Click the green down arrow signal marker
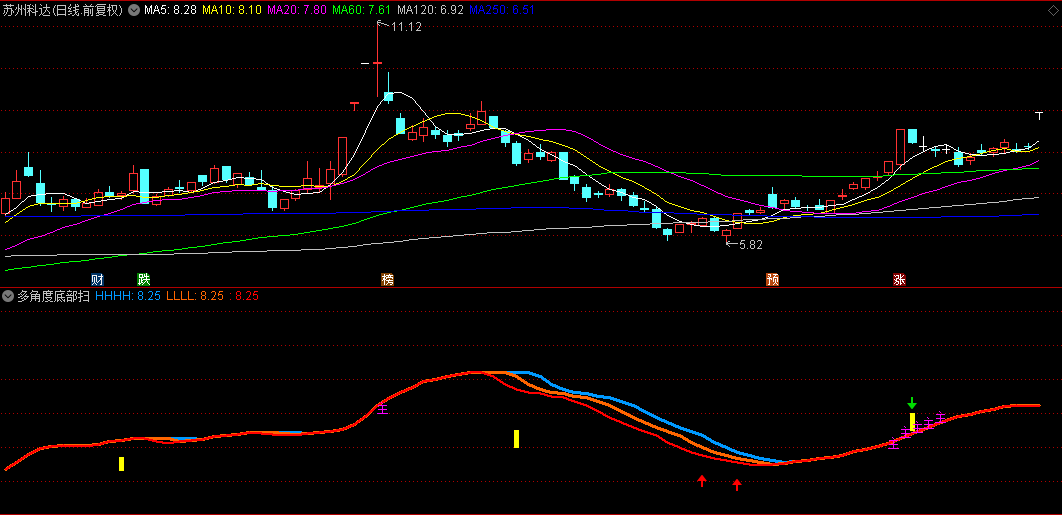 [912, 403]
